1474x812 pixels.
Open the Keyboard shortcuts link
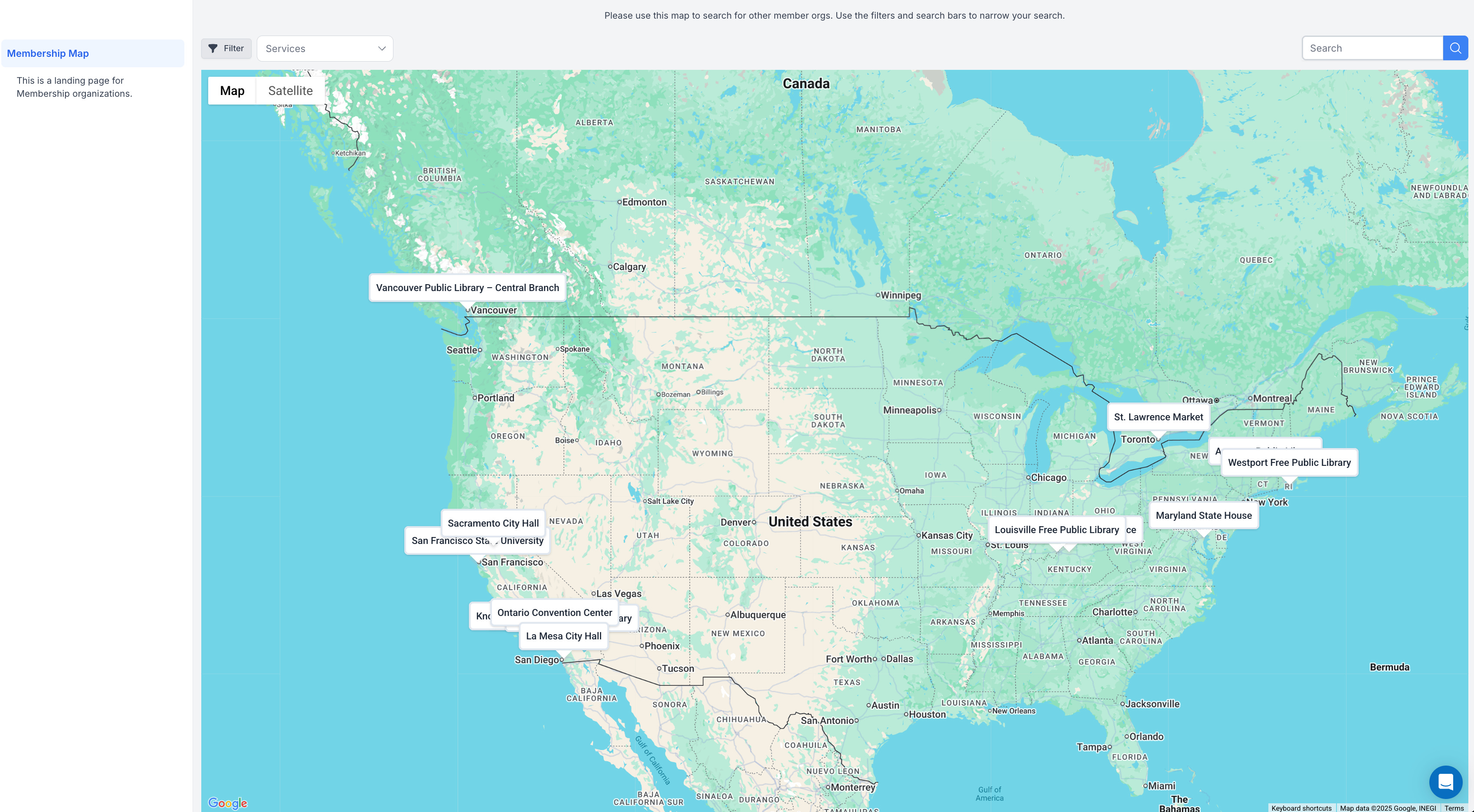point(1301,807)
